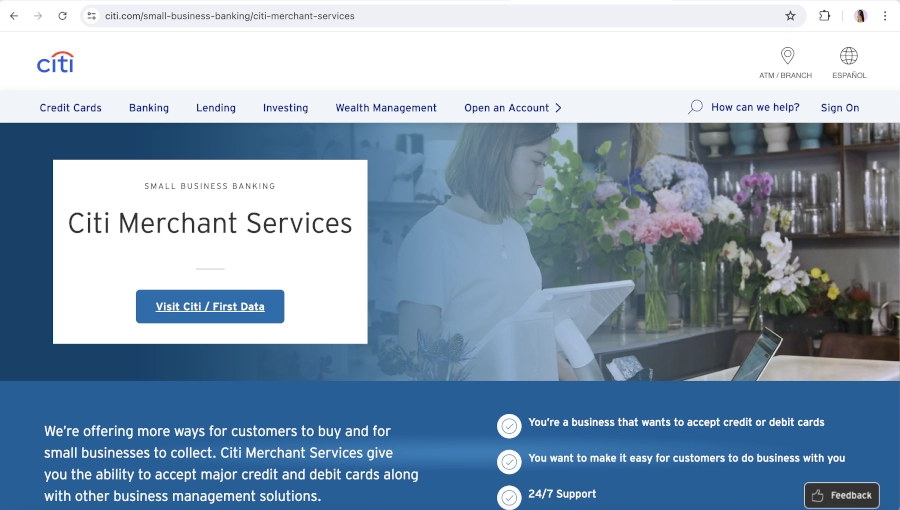Open site information icon in address bar
Viewport: 900px width, 510px height.
tap(91, 16)
